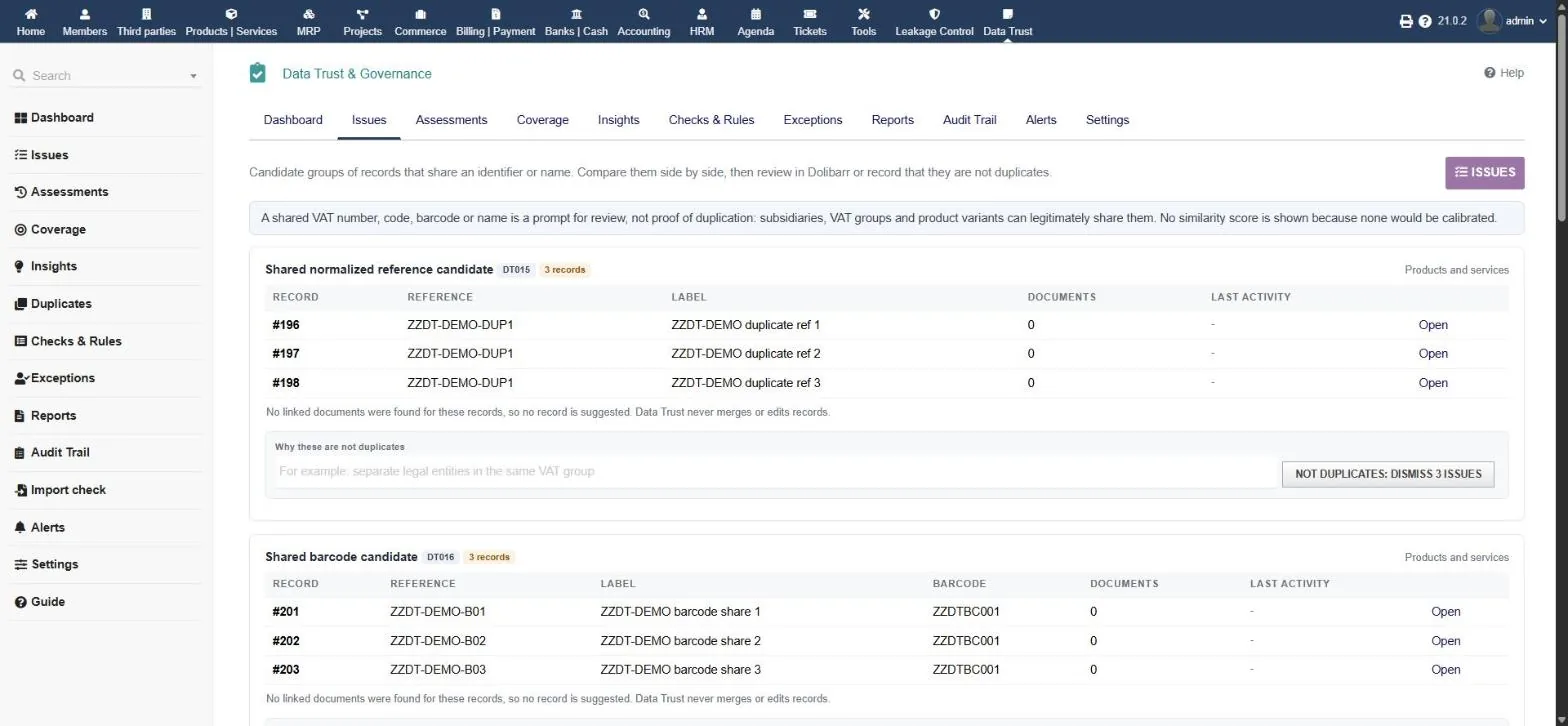Switch to the Coverage tab
Viewport: 1568px width, 726px height.
pos(542,120)
